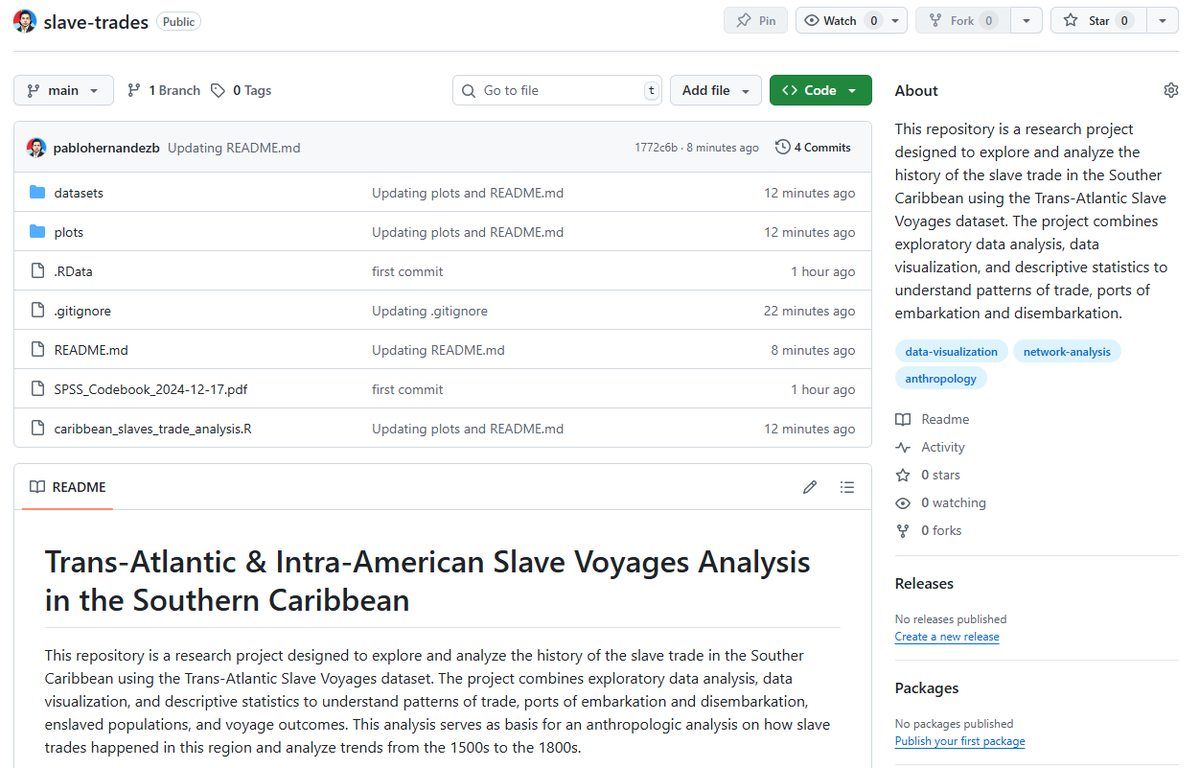Viewport: 1200px width, 768px height.
Task: Open the Activity link in About
Action: [x=943, y=447]
